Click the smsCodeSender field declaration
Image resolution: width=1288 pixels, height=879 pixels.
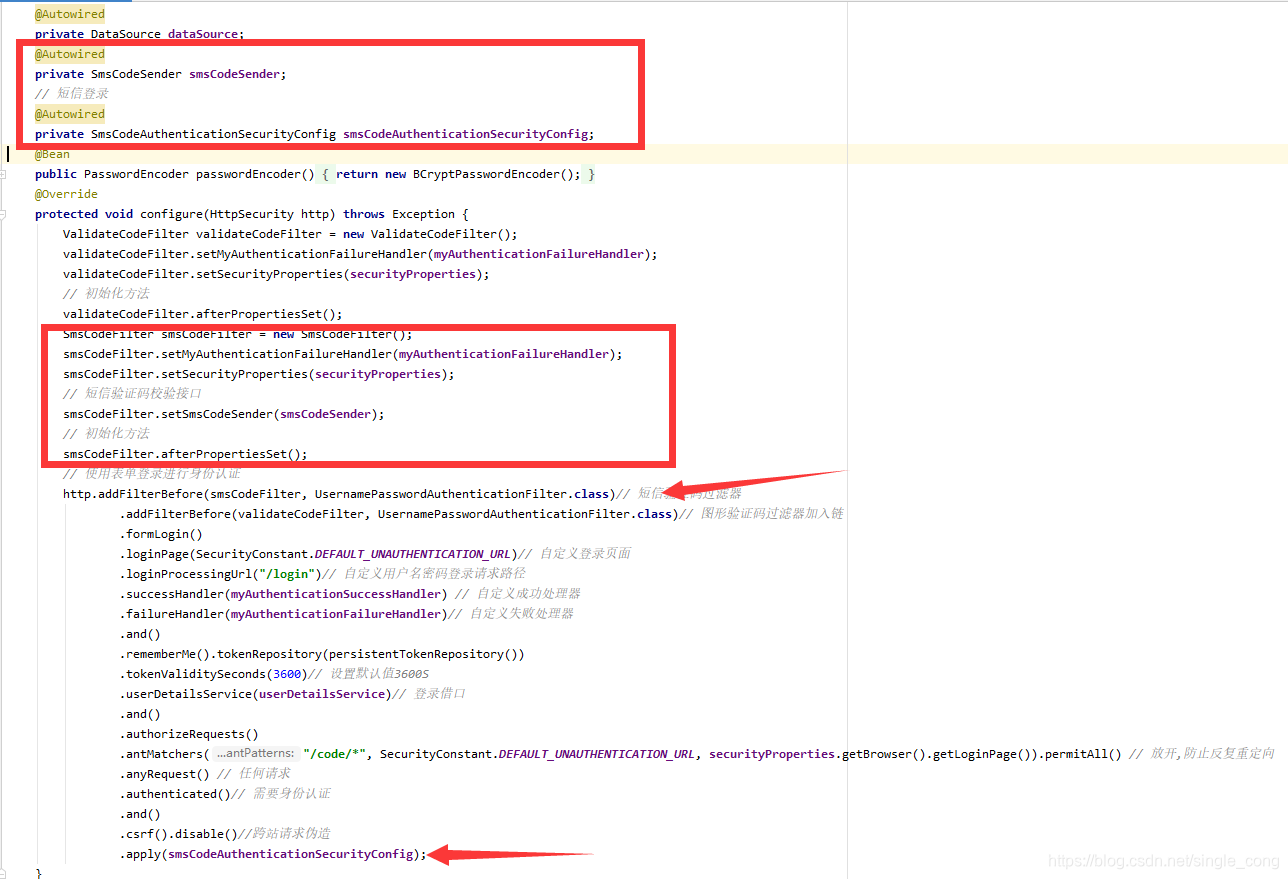click(x=160, y=74)
